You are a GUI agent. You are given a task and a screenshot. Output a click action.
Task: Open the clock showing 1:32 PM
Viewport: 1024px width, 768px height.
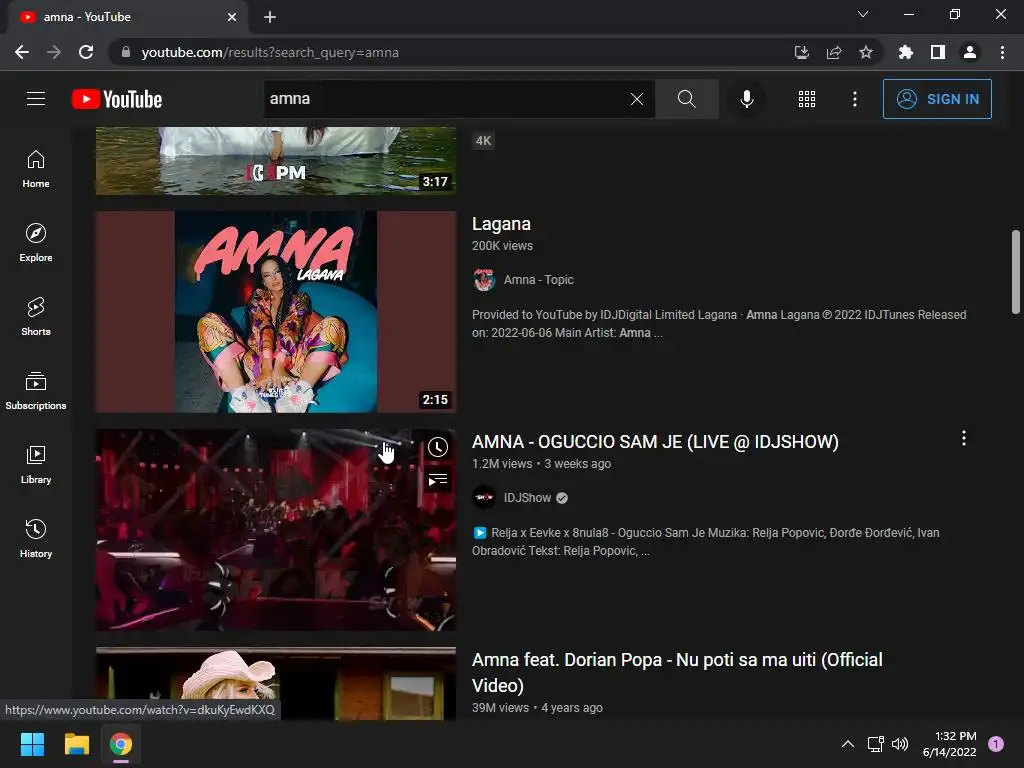(x=949, y=744)
